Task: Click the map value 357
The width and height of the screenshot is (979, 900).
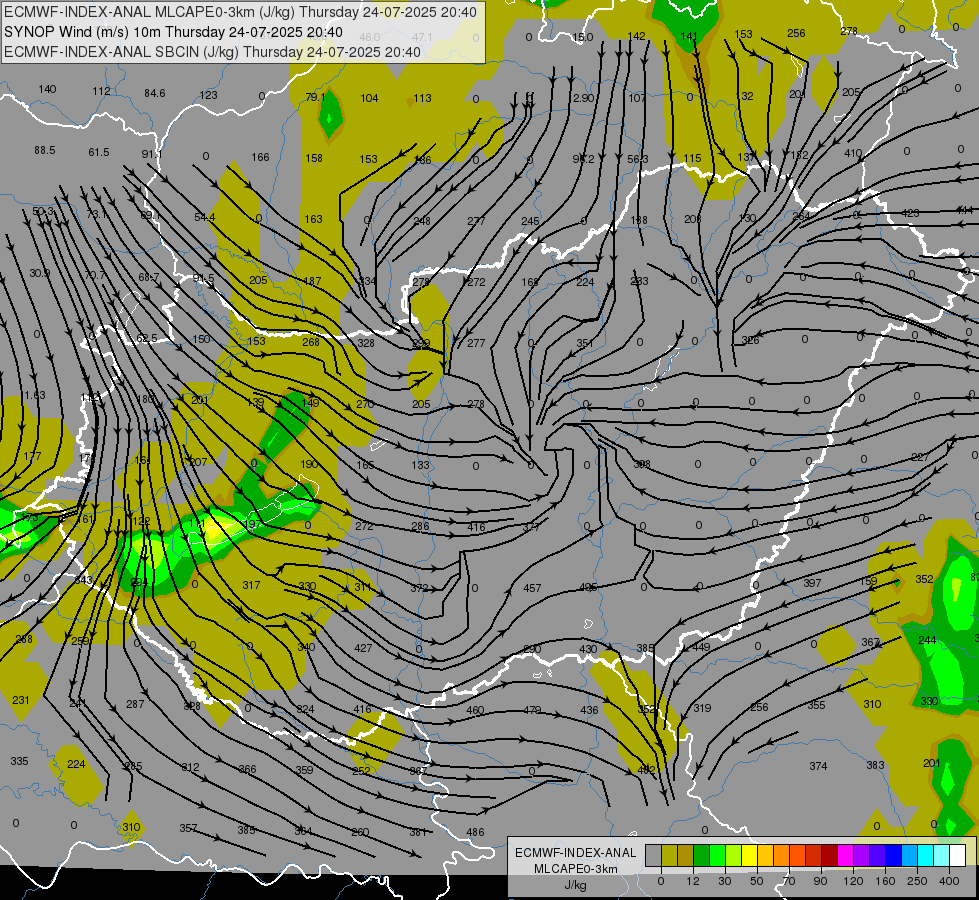Action: point(189,828)
